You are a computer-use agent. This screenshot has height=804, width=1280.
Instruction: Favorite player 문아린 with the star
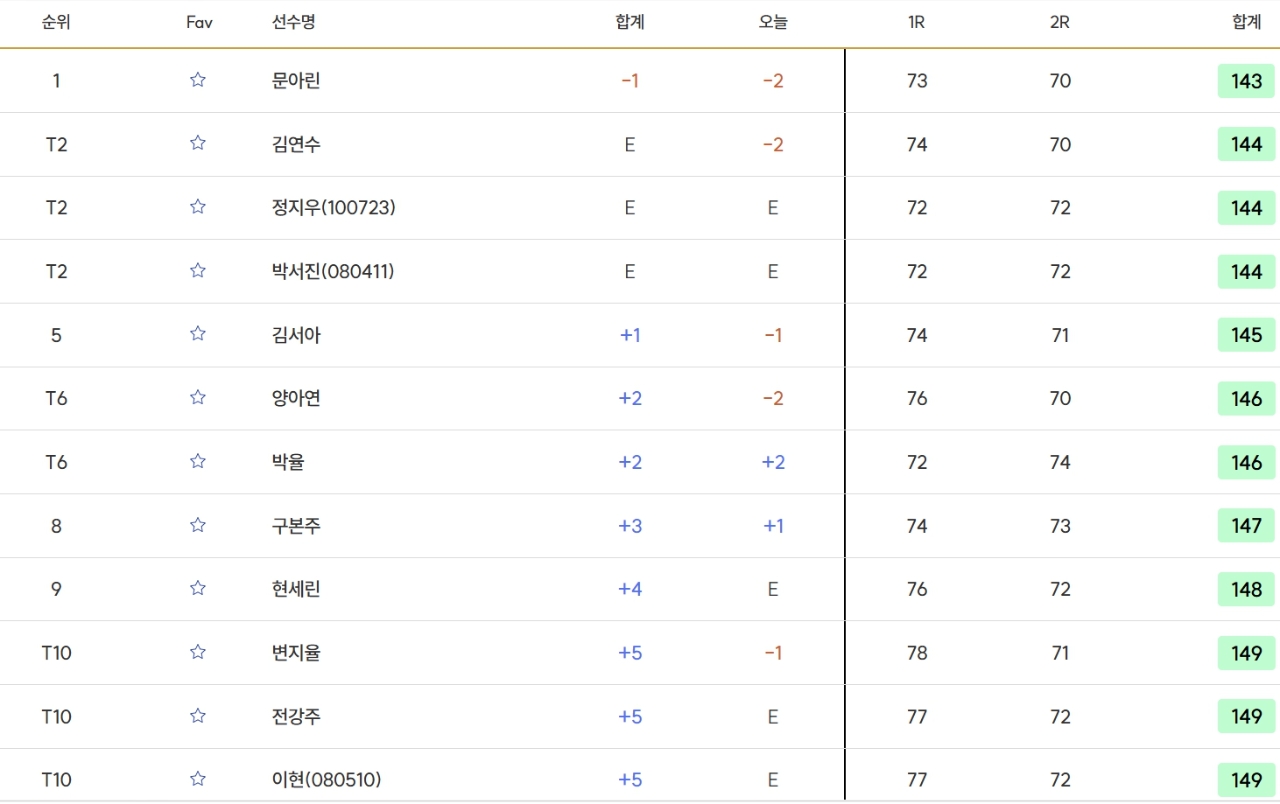(x=198, y=80)
